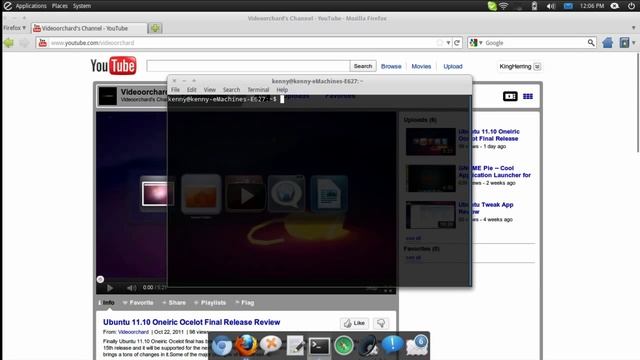Viewport: 640px width, 360px height.
Task: Open the Upload link
Action: coord(453,66)
